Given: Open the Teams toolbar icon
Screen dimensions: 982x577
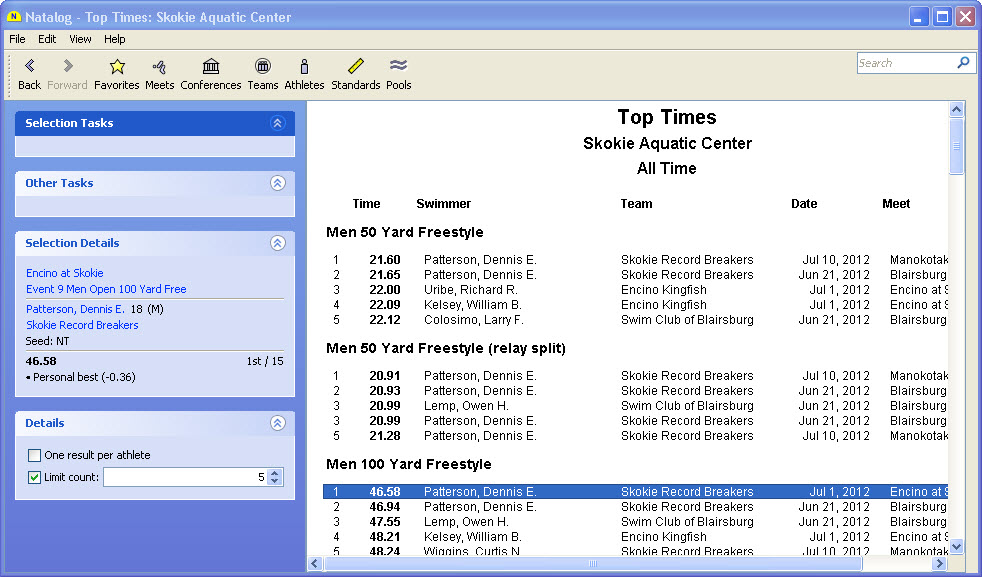Looking at the screenshot, I should click(263, 67).
